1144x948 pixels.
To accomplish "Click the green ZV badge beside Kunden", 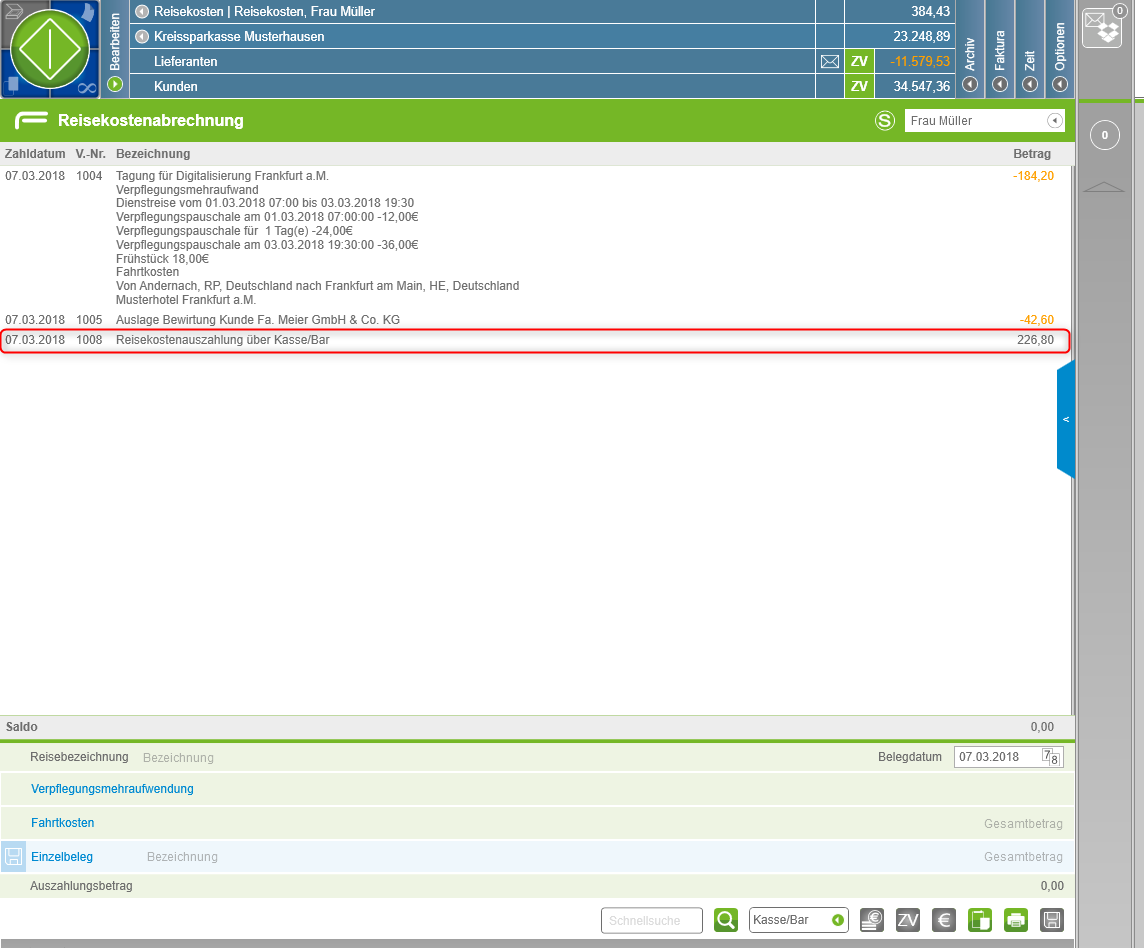I will click(x=859, y=87).
